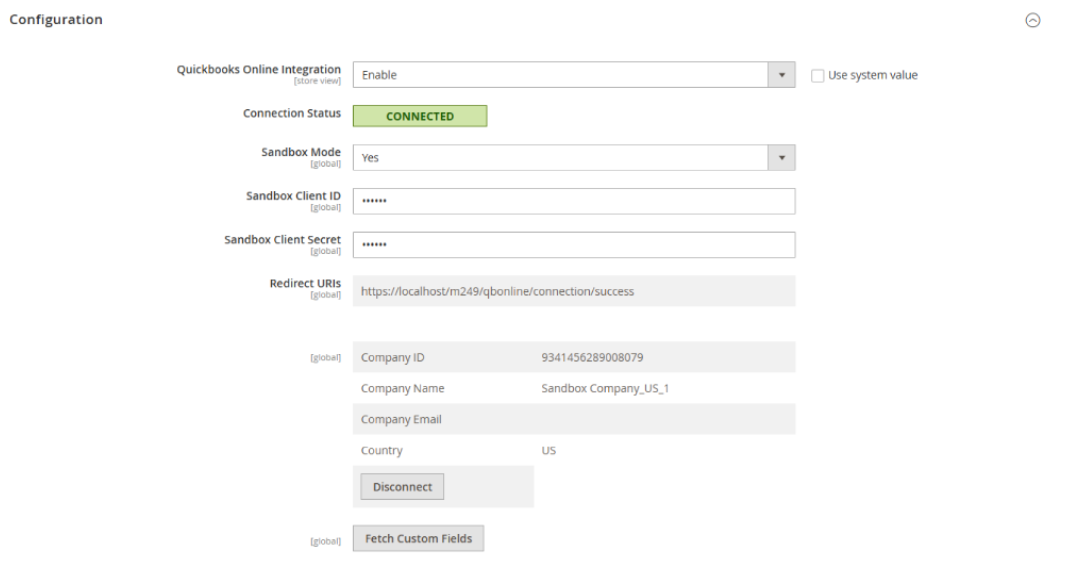Click the Quickbooks Online Integration label

click(x=258, y=70)
